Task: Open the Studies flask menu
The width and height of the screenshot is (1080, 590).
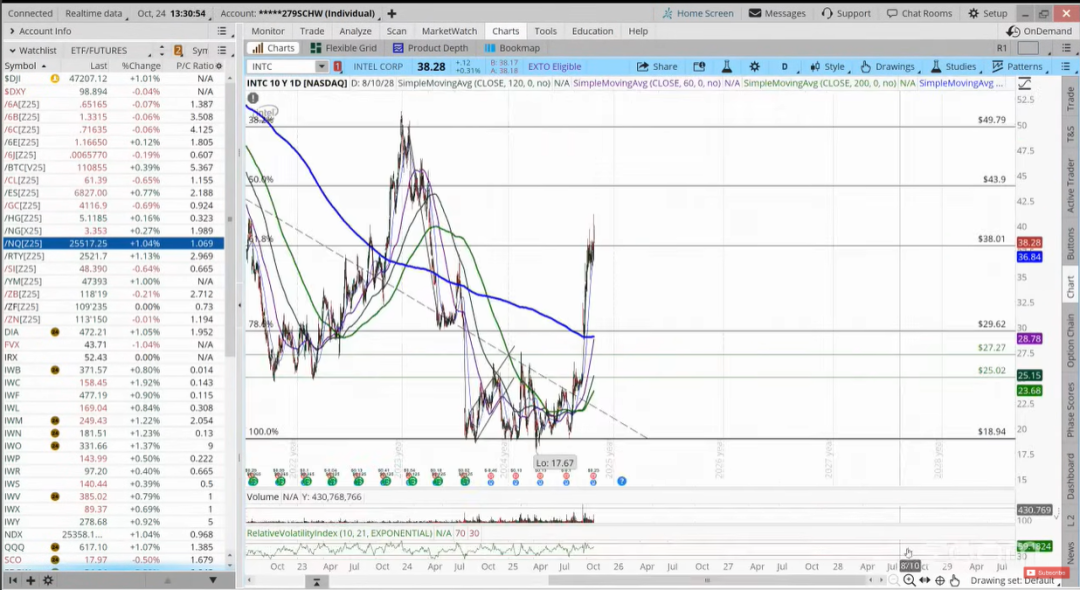Action: point(953,67)
